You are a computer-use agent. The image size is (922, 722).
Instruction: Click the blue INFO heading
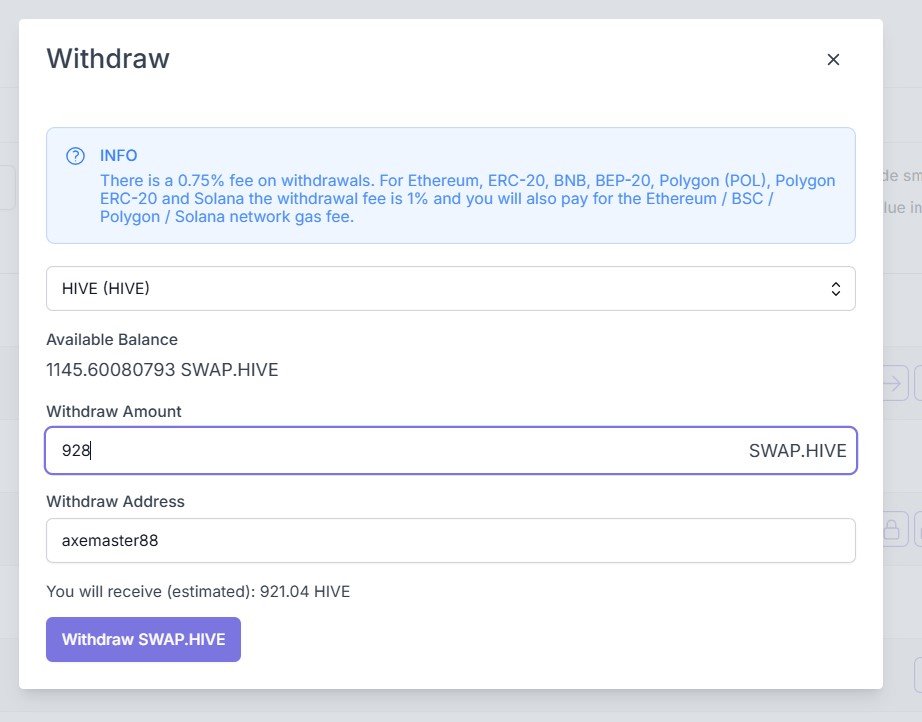tap(119, 155)
